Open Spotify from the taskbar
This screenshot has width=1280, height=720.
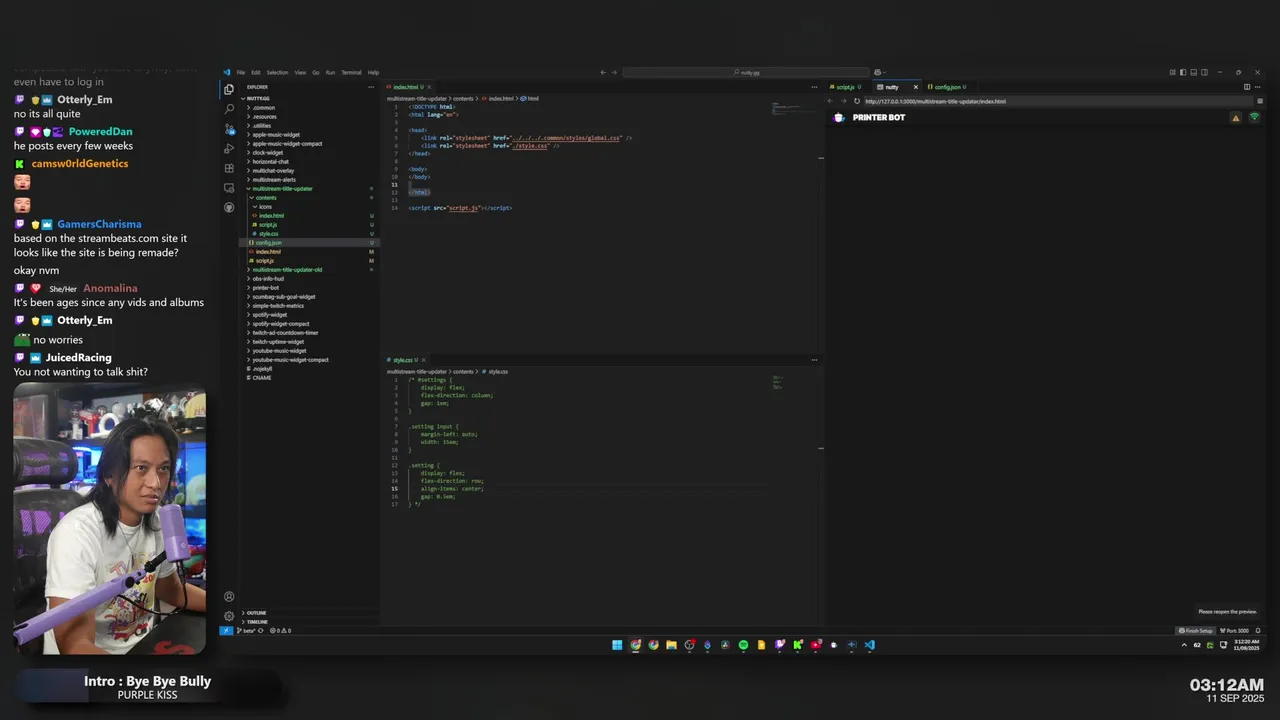coord(743,645)
